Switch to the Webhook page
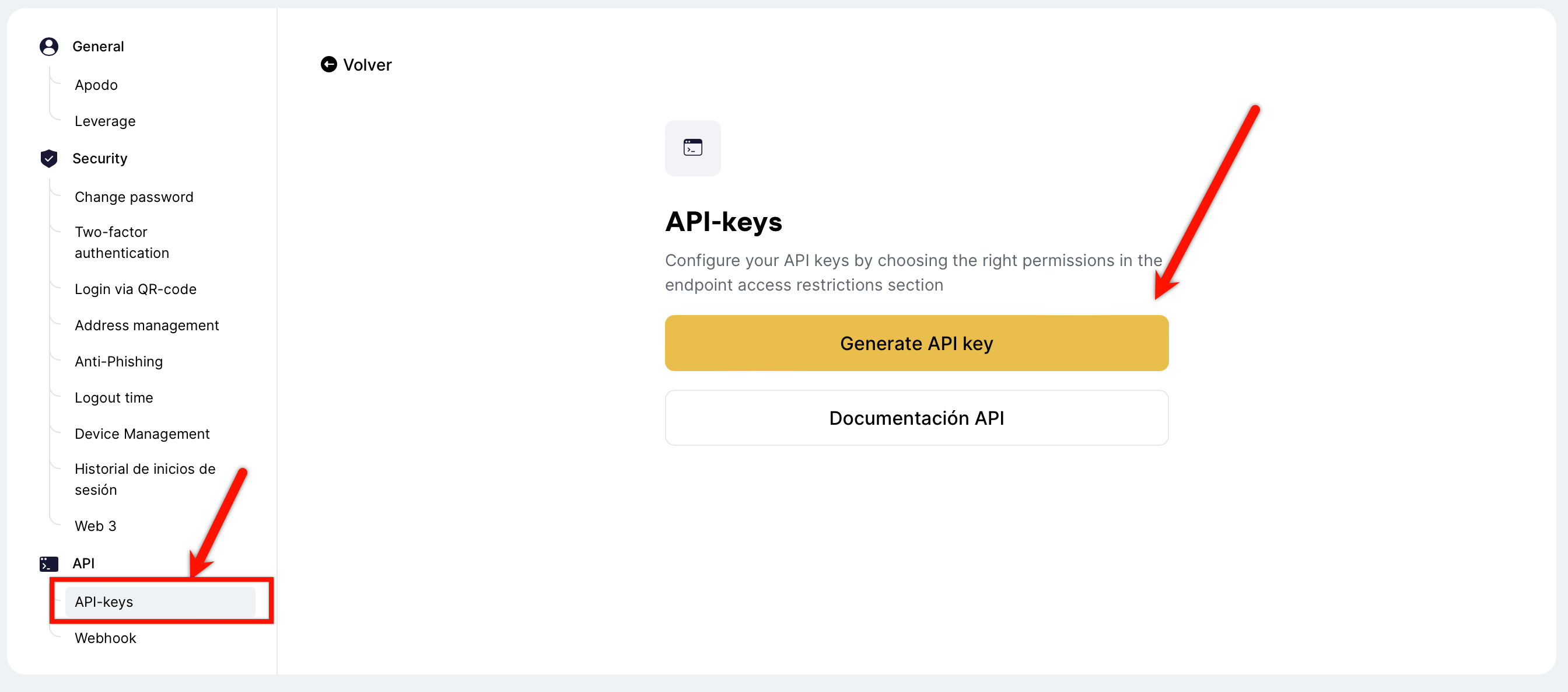This screenshot has width=1568, height=692. [x=106, y=638]
